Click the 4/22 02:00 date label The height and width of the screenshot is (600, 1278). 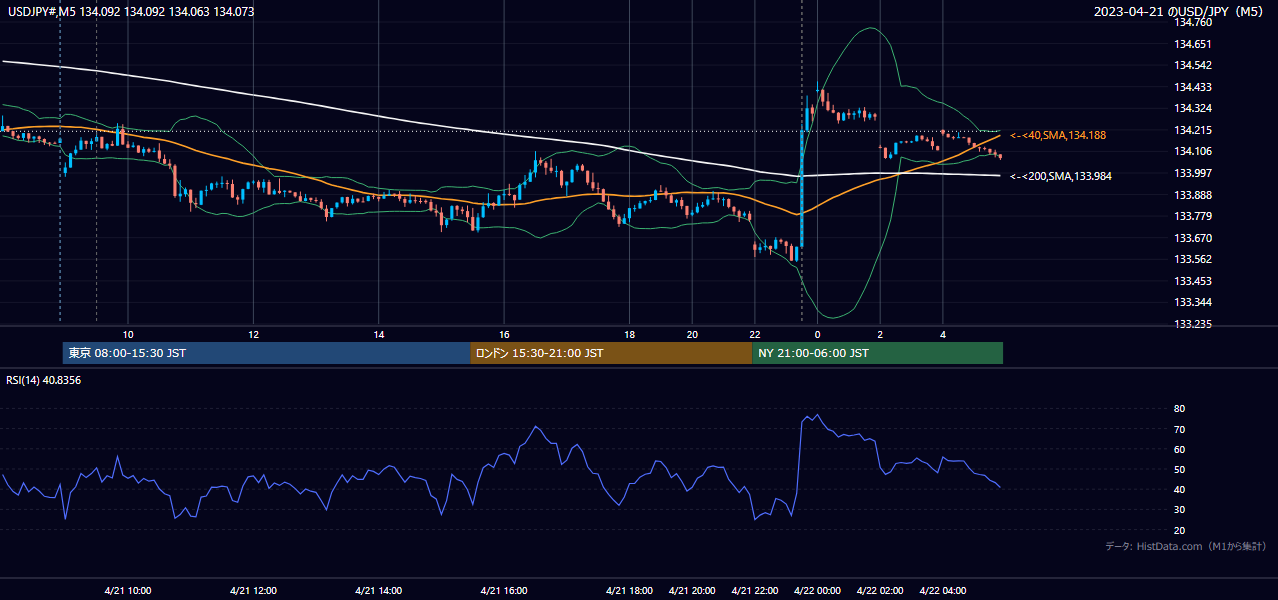[880, 591]
